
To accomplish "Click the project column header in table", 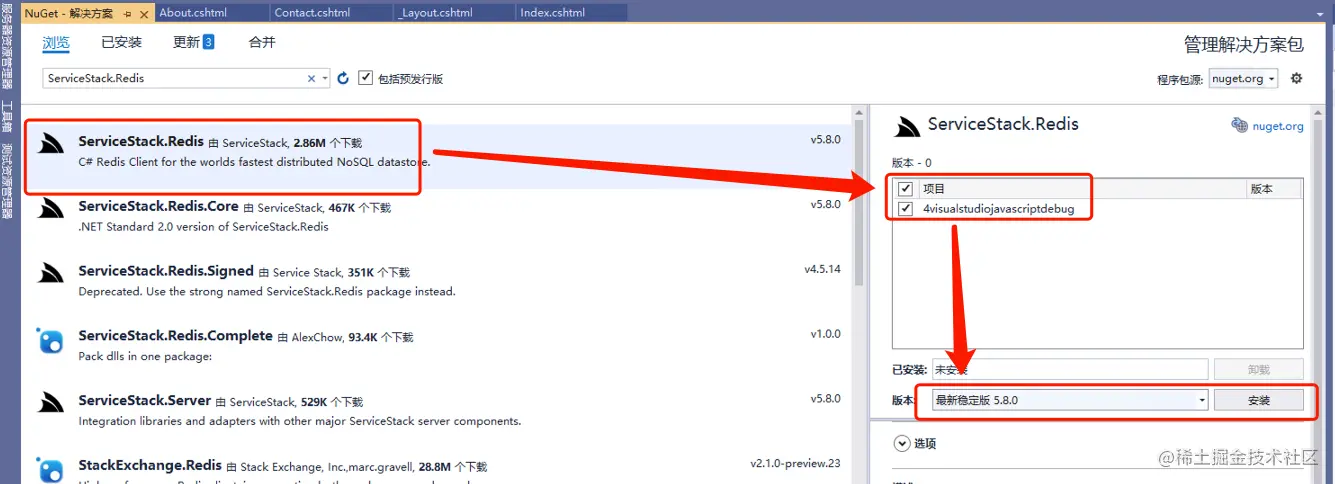I will pyautogui.click(x=1082, y=189).
